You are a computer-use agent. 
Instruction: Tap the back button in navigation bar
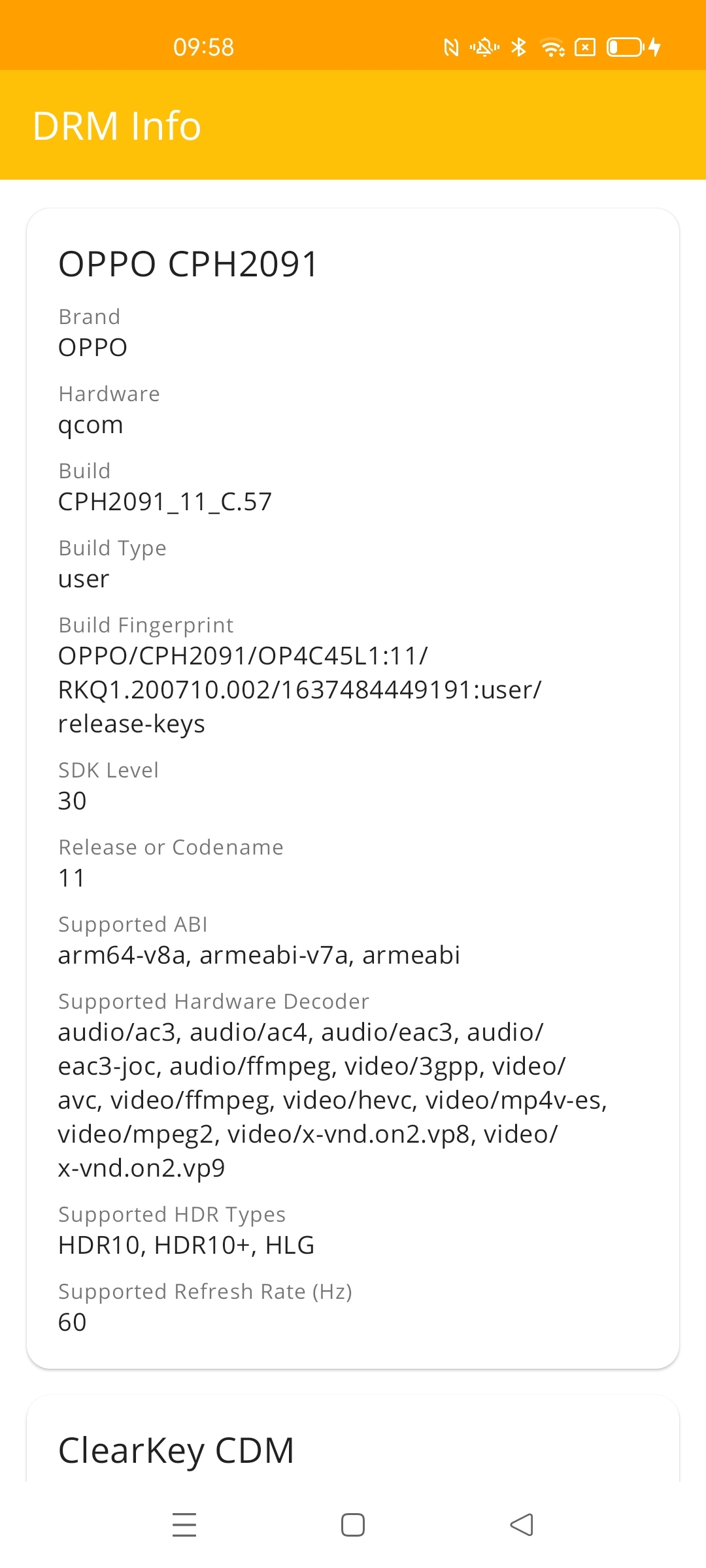(x=521, y=1524)
